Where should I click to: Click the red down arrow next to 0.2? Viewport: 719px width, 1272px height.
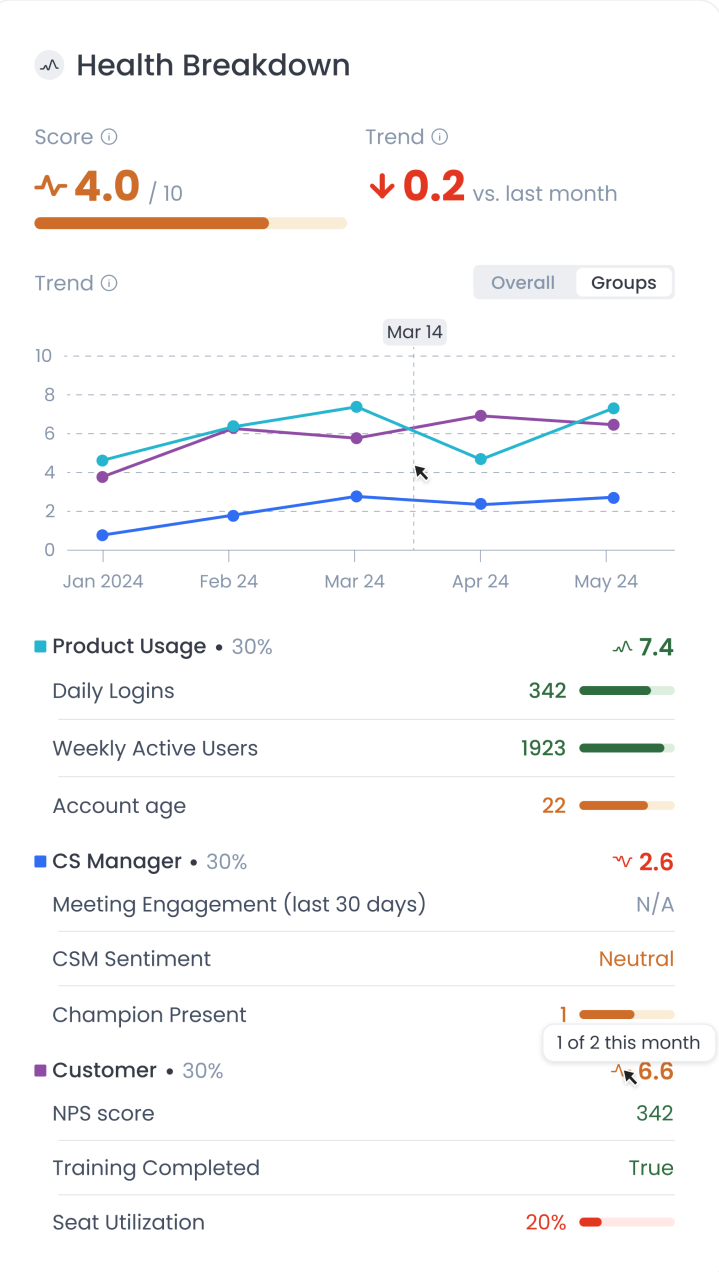[382, 186]
